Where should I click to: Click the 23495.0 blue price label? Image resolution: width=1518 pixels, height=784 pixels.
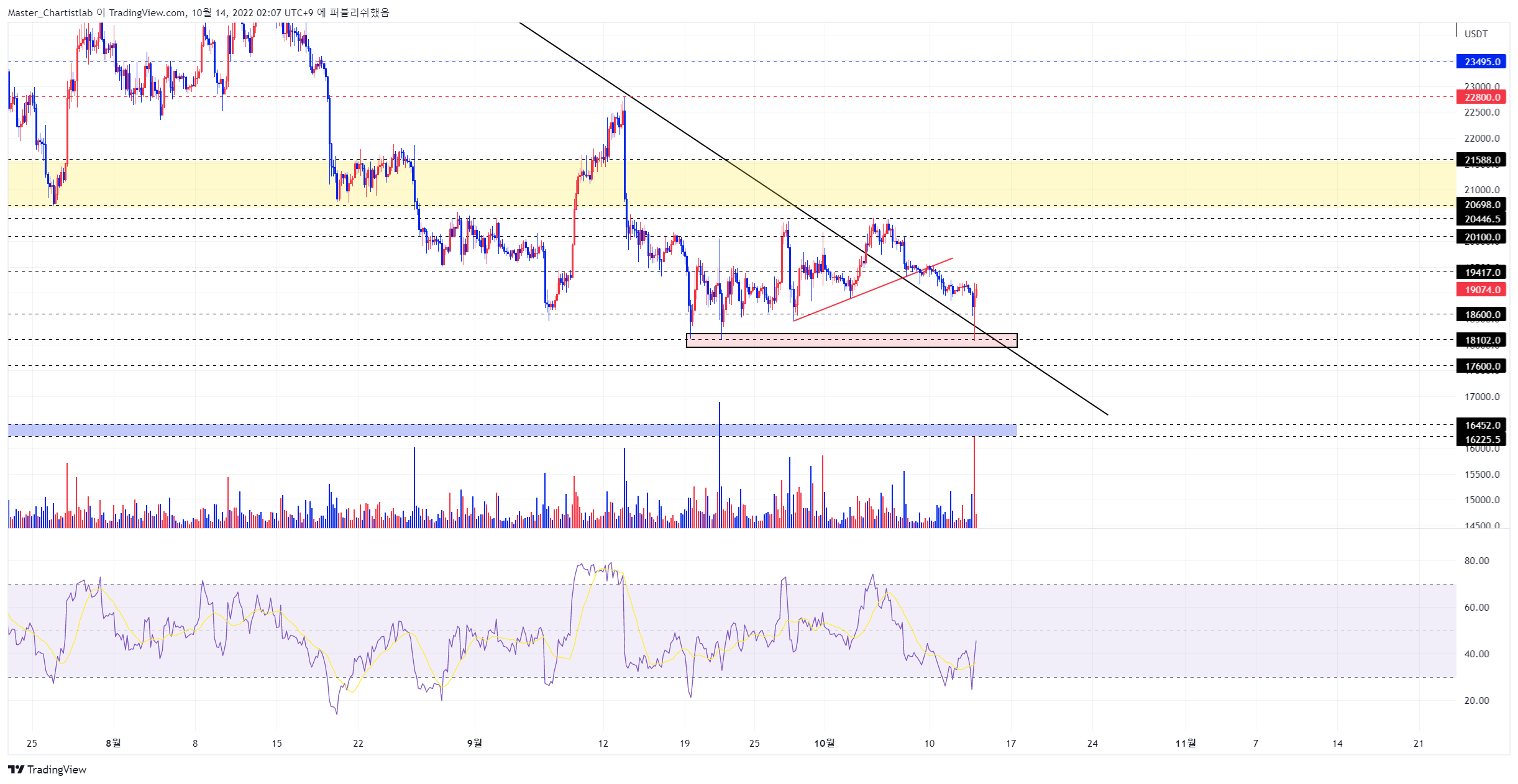pos(1481,62)
